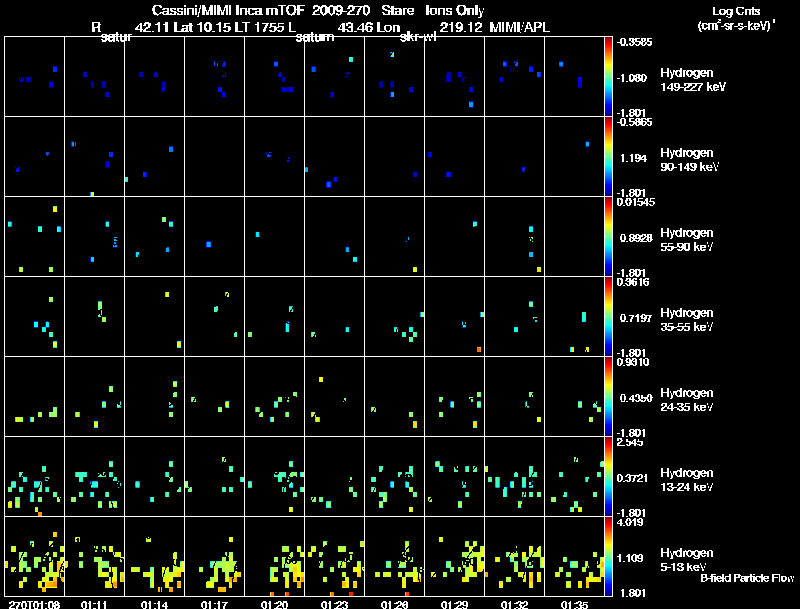Viewport: 800px width, 609px height.
Task: Click the 'LT 1755' header value
Action: (x=260, y=28)
